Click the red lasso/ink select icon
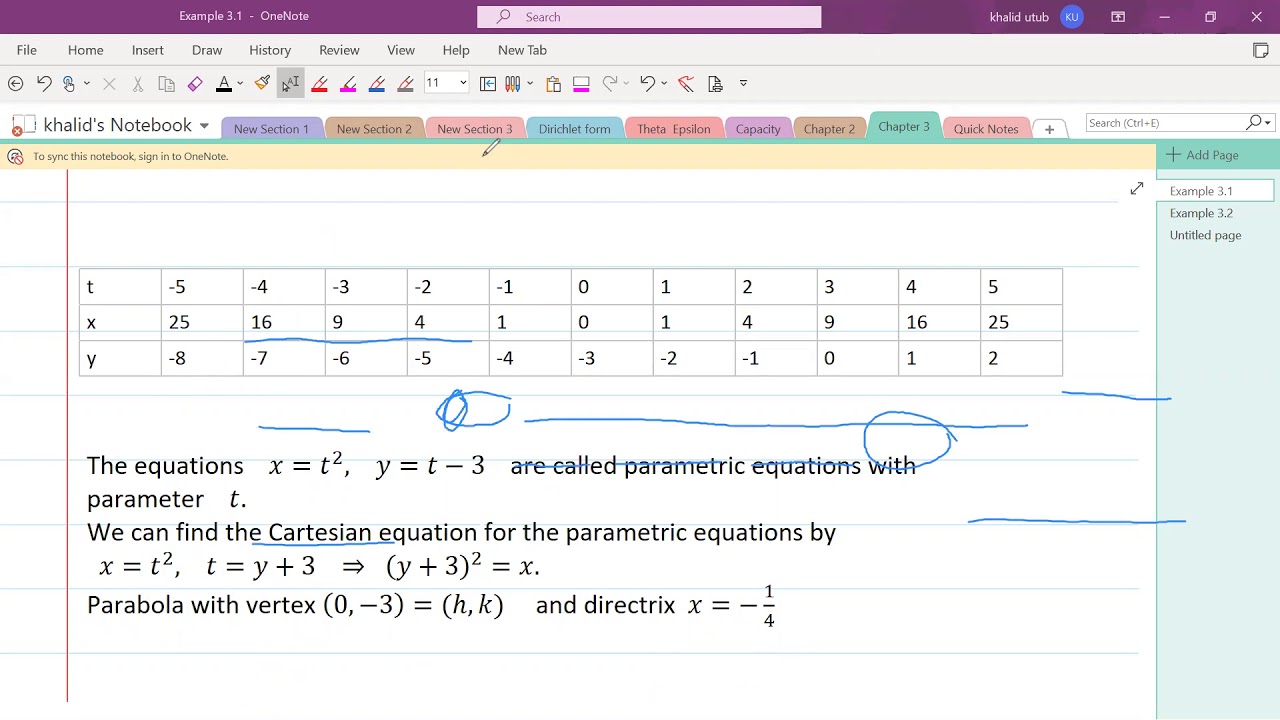The width and height of the screenshot is (1280, 720). 686,84
